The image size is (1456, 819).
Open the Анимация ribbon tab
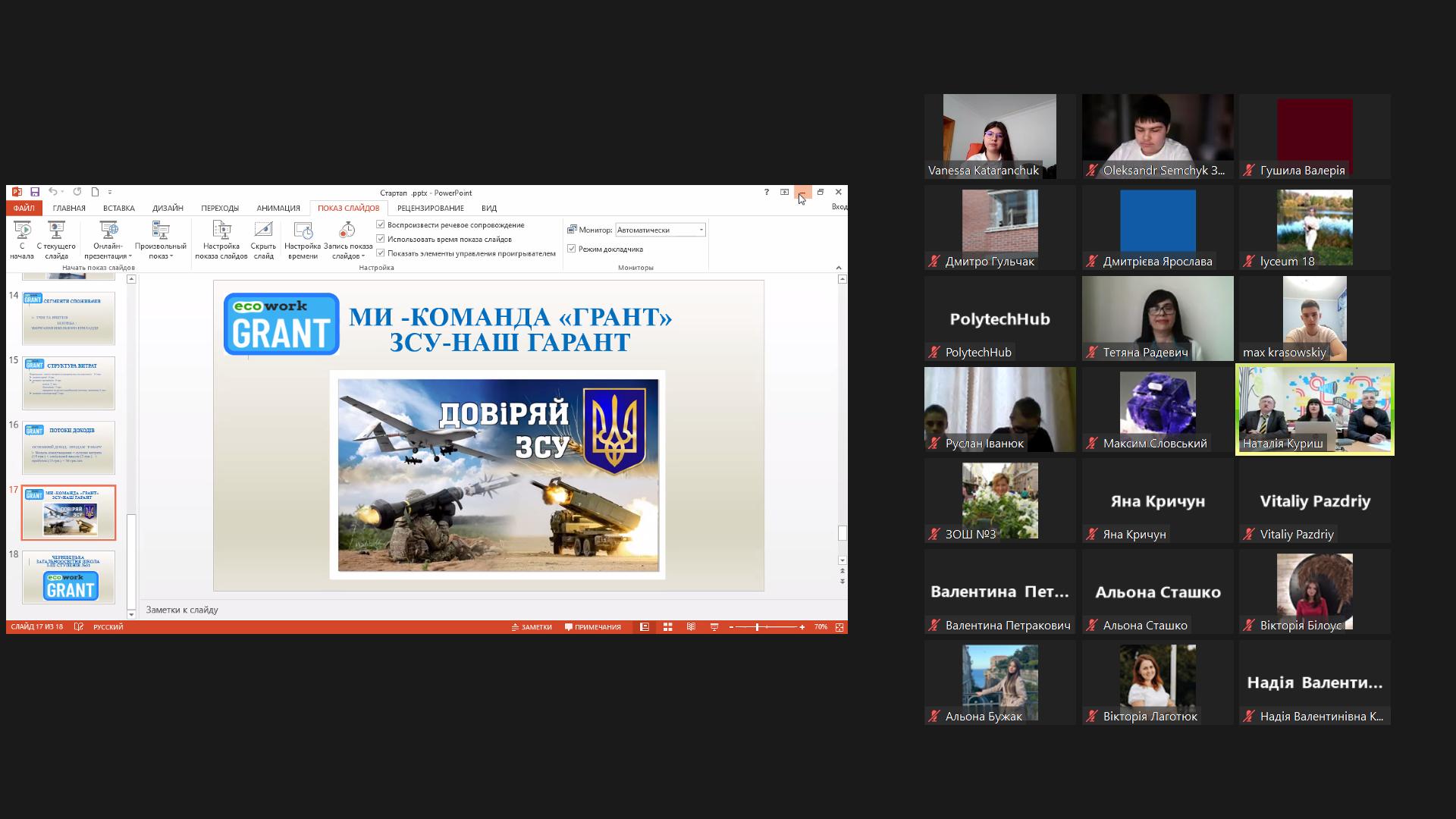pos(278,208)
